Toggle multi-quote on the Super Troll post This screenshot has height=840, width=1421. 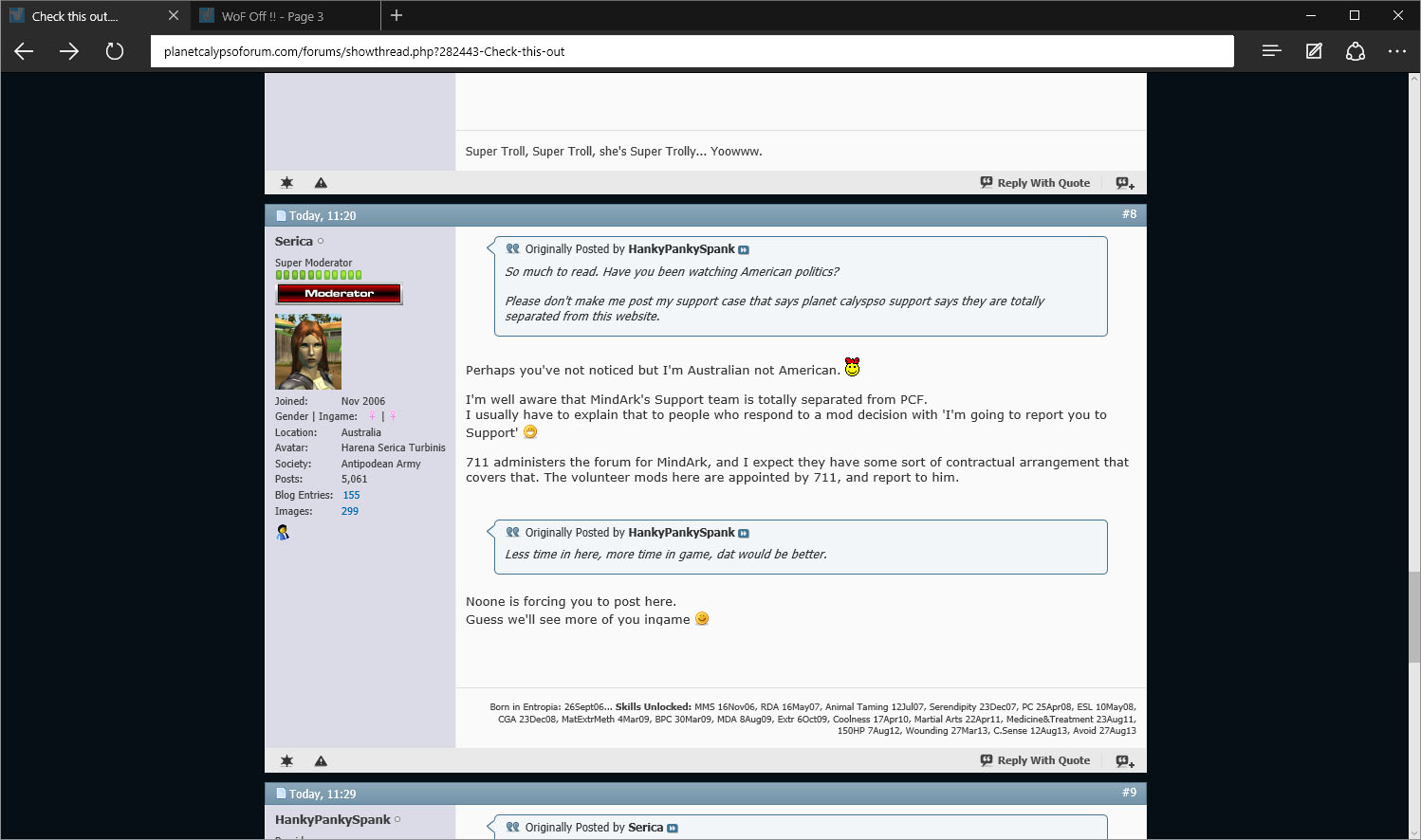pos(1124,184)
